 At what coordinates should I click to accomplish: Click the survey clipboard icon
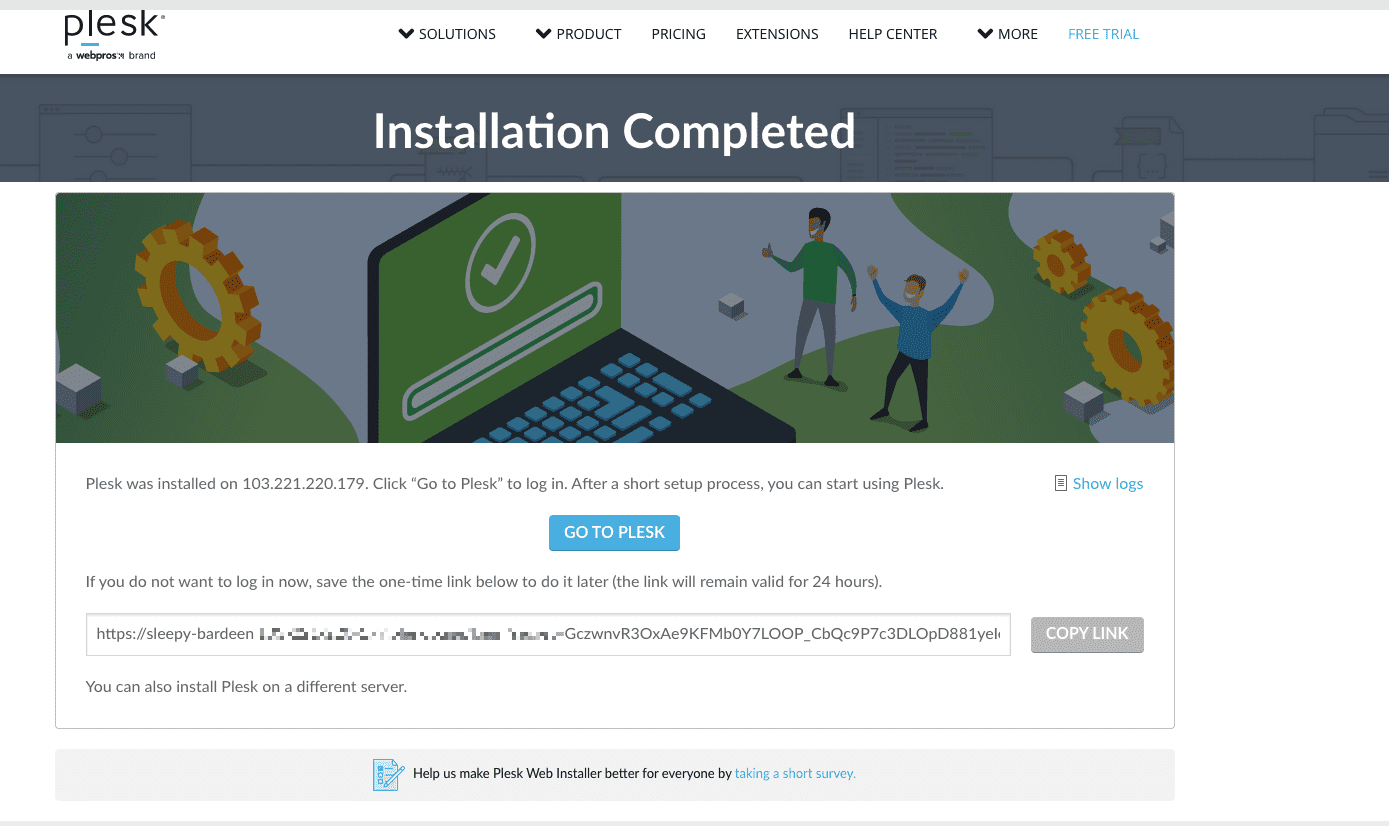click(x=387, y=774)
